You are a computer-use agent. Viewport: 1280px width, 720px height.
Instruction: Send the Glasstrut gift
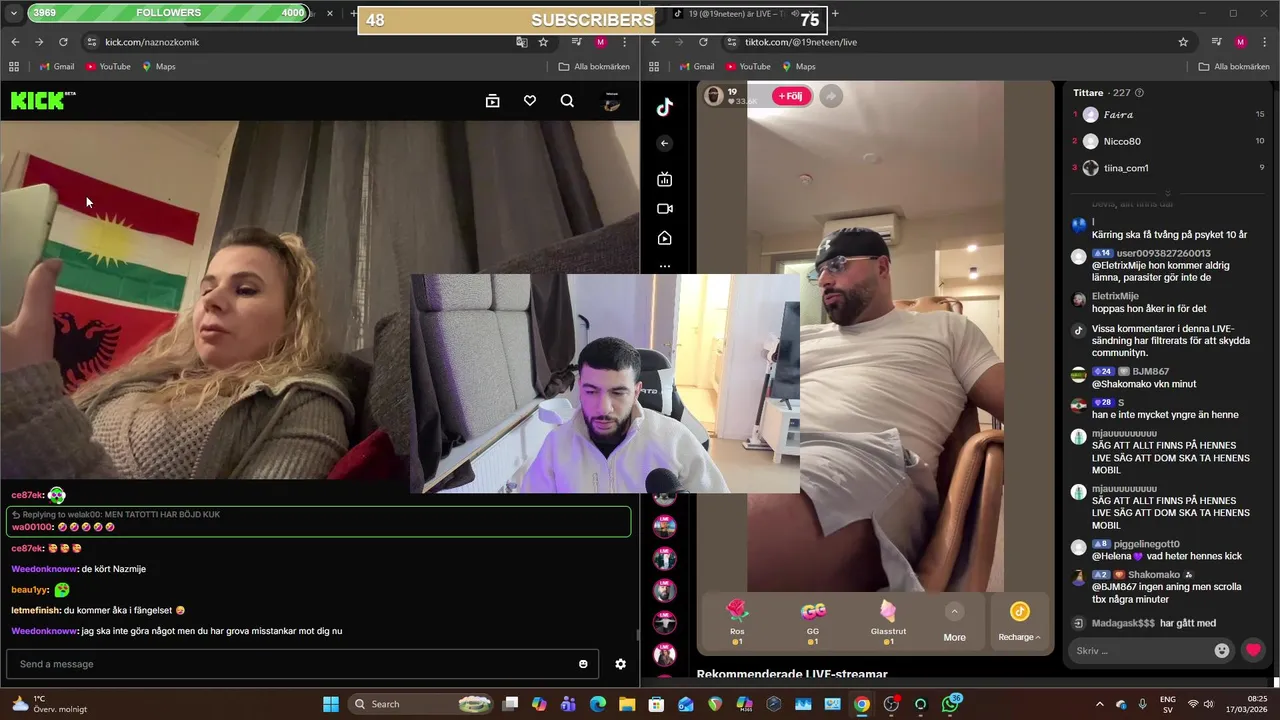888,622
